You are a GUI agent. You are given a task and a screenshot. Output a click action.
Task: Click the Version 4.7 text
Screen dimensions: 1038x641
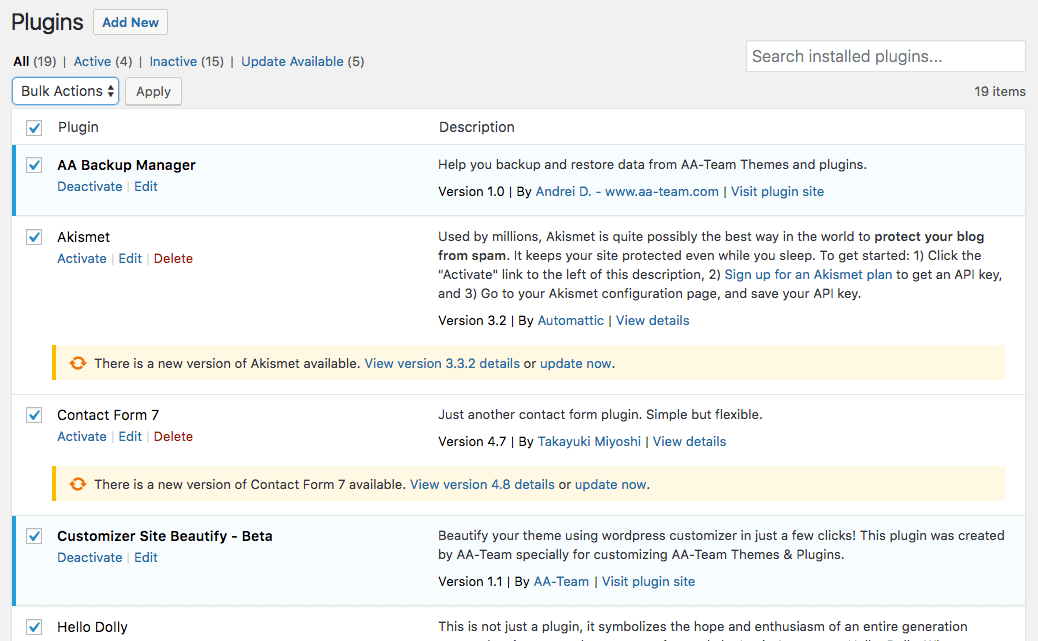472,442
